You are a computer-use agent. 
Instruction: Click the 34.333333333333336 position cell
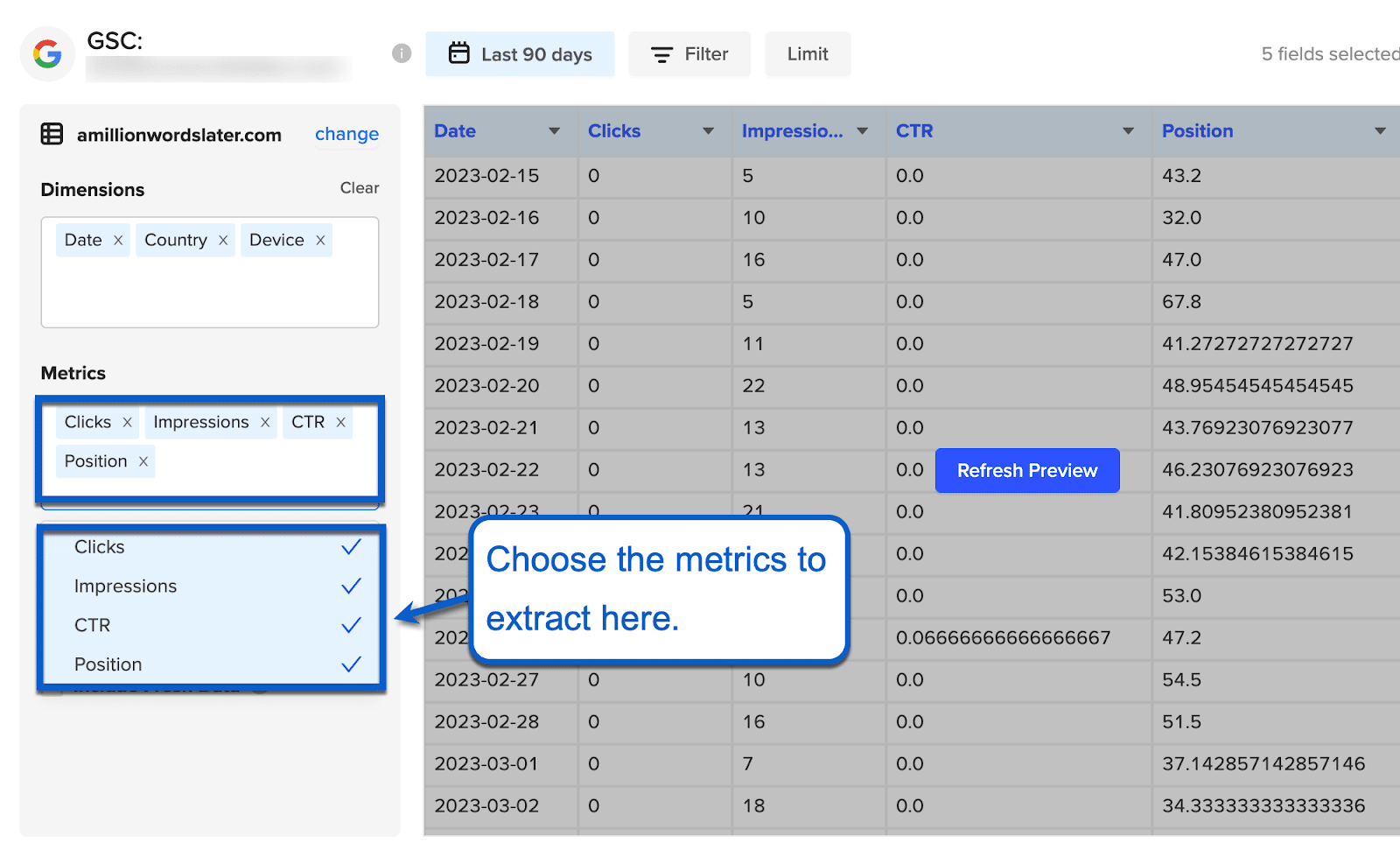point(1275,806)
